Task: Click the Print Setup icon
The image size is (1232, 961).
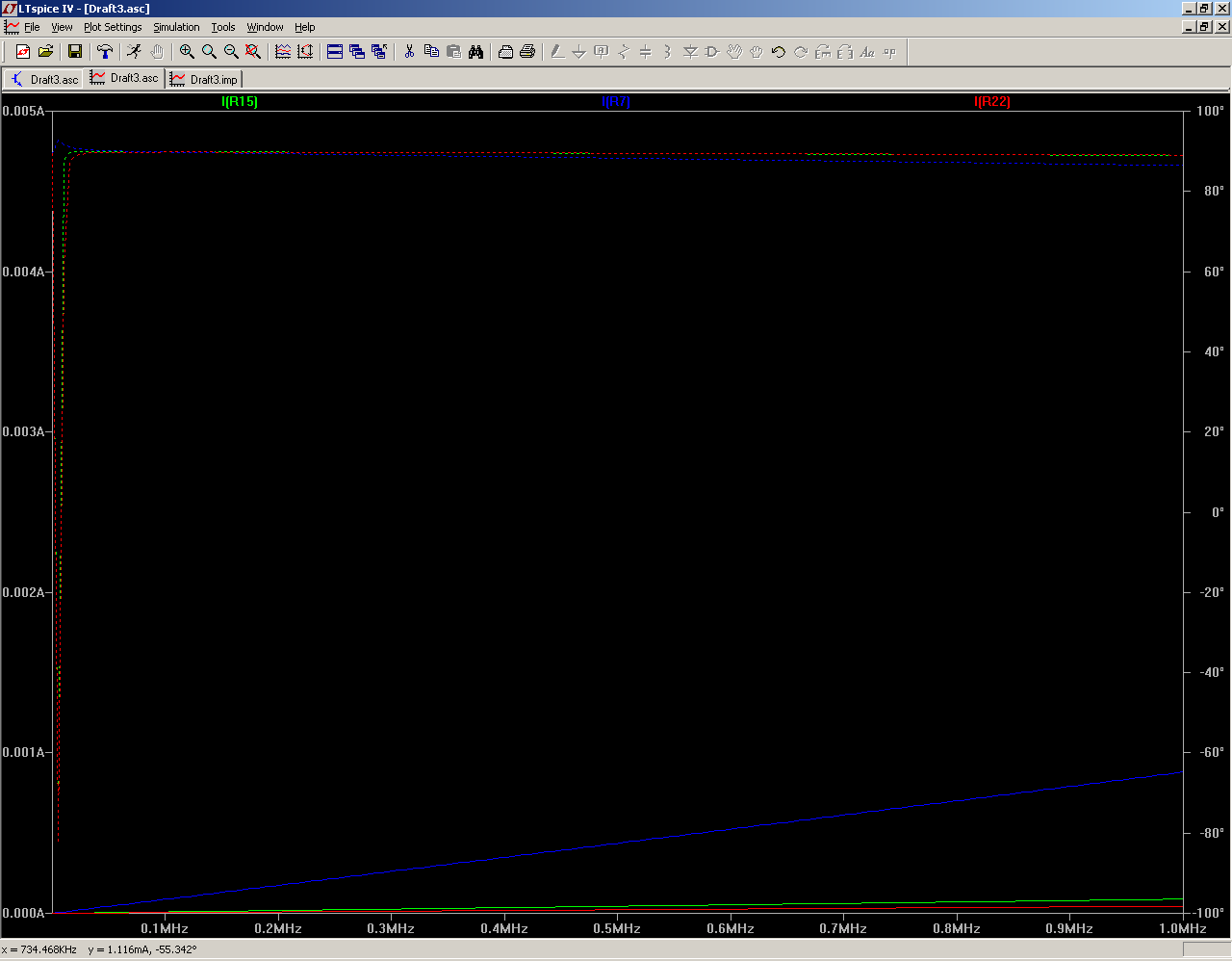Action: point(505,52)
